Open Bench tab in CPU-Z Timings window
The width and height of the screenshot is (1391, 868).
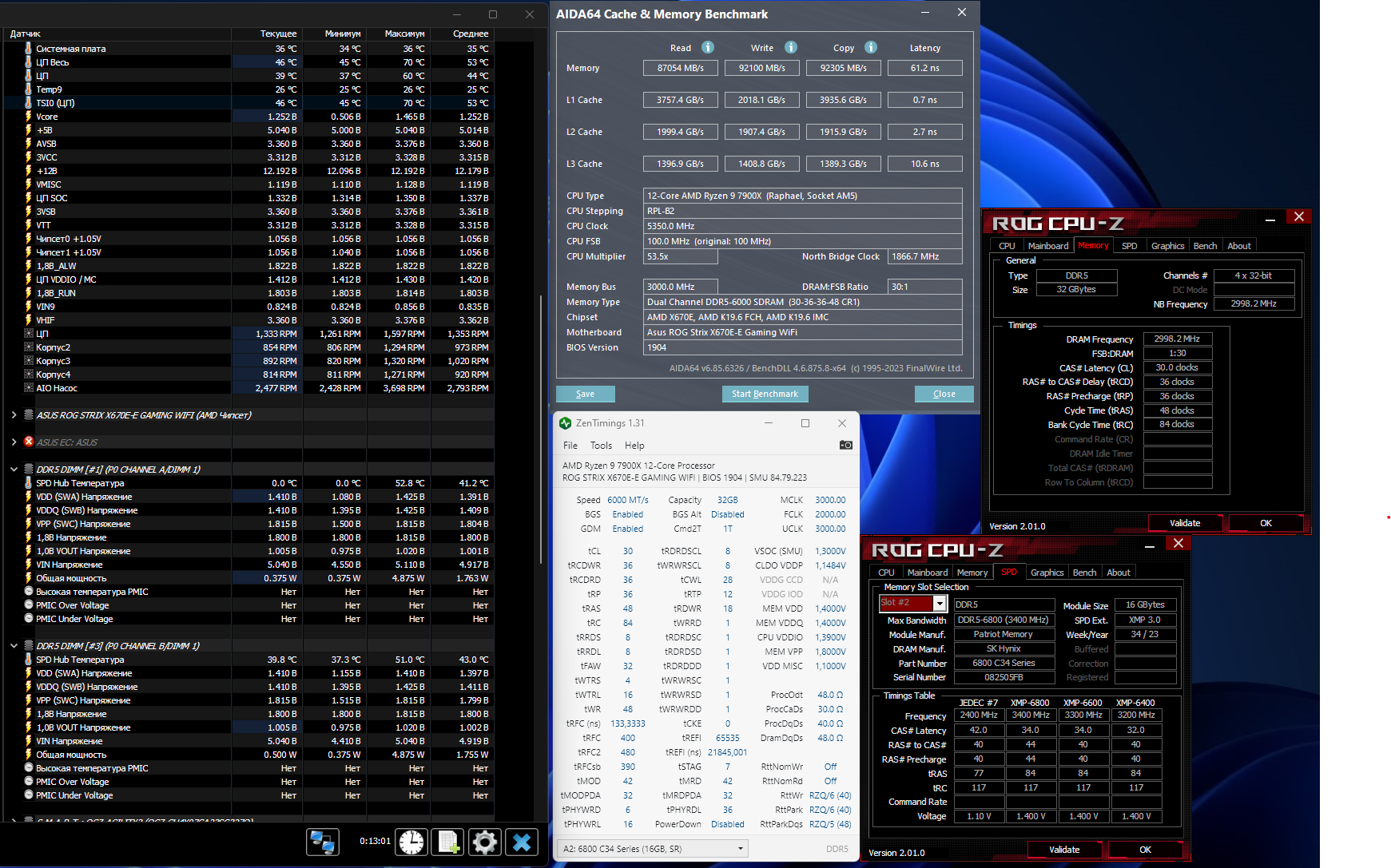[x=1205, y=246]
